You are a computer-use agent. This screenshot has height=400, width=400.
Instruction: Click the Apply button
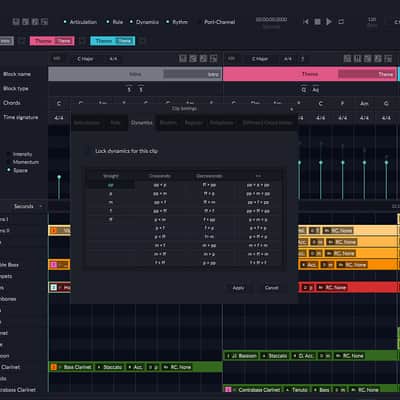(x=239, y=288)
